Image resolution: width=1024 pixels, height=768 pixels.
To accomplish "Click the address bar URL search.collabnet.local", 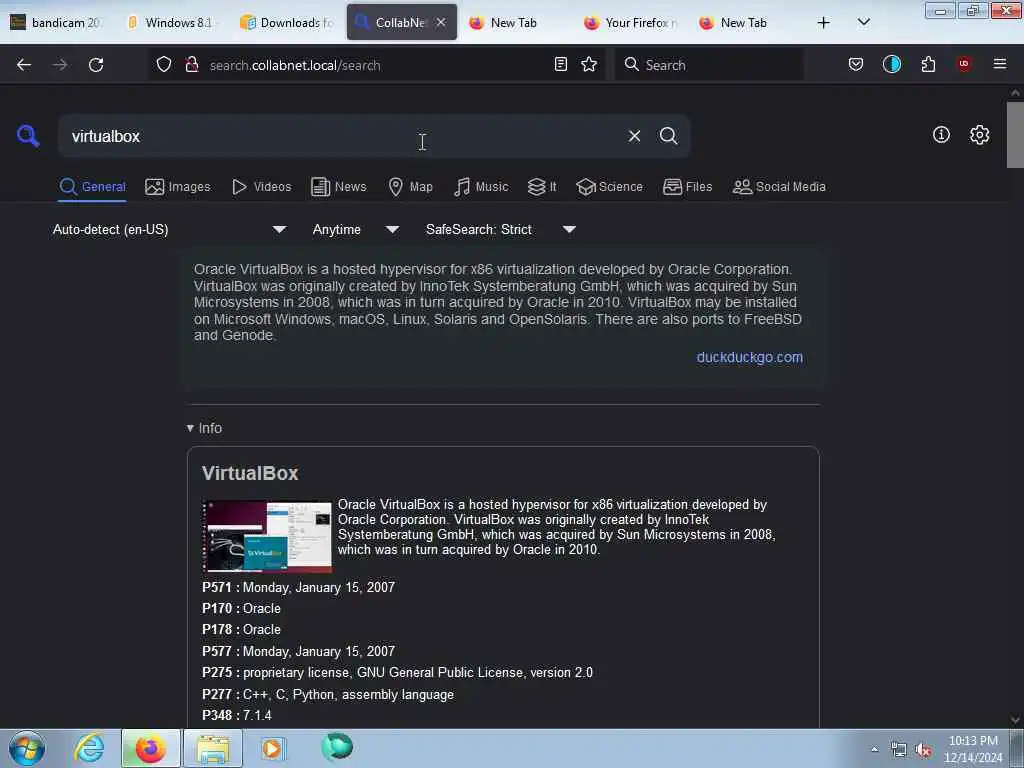I will 295,65.
